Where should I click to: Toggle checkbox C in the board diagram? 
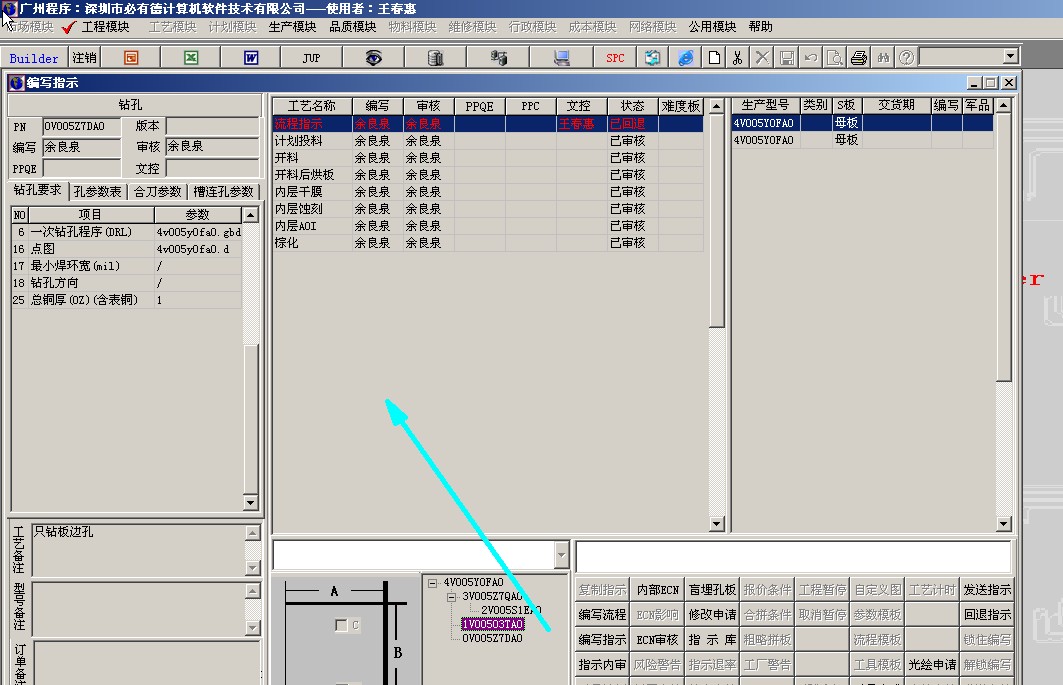tap(341, 625)
